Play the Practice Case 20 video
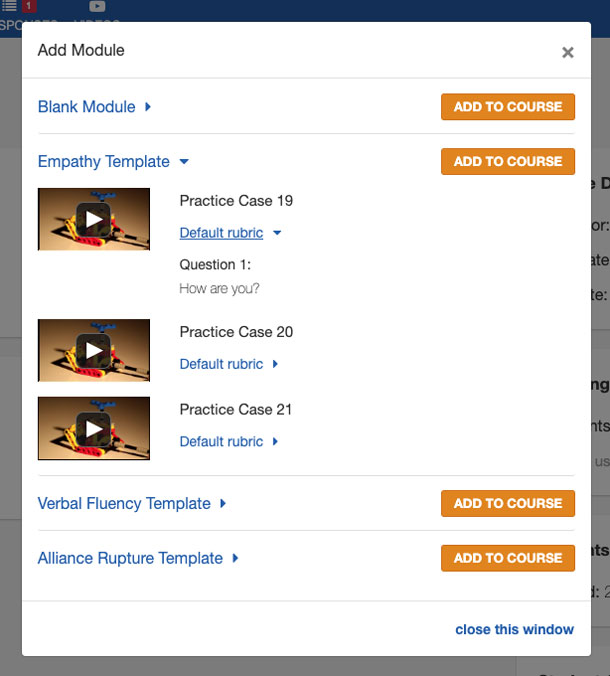The height and width of the screenshot is (676, 610). (x=94, y=350)
